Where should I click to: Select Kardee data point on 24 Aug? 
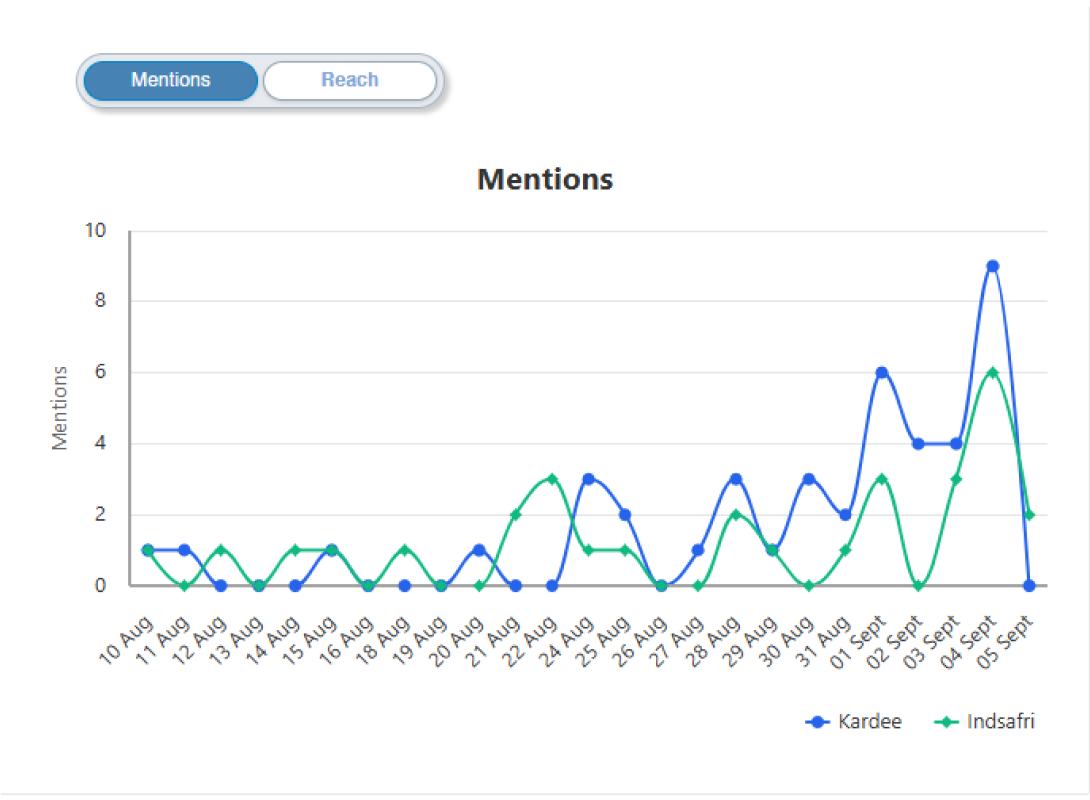[589, 479]
